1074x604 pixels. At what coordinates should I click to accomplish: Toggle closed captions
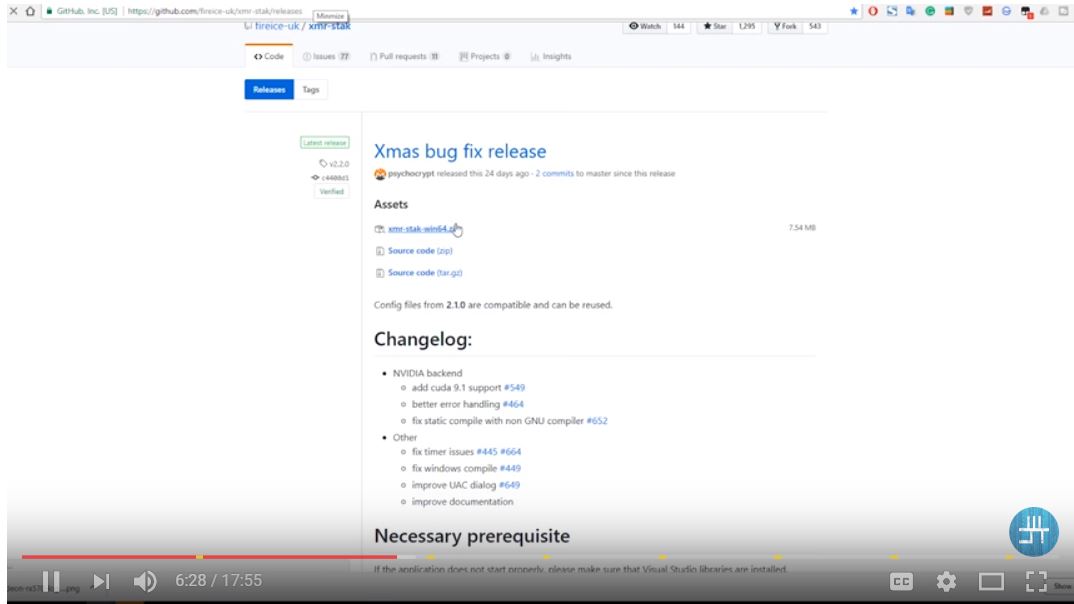pyautogui.click(x=901, y=581)
